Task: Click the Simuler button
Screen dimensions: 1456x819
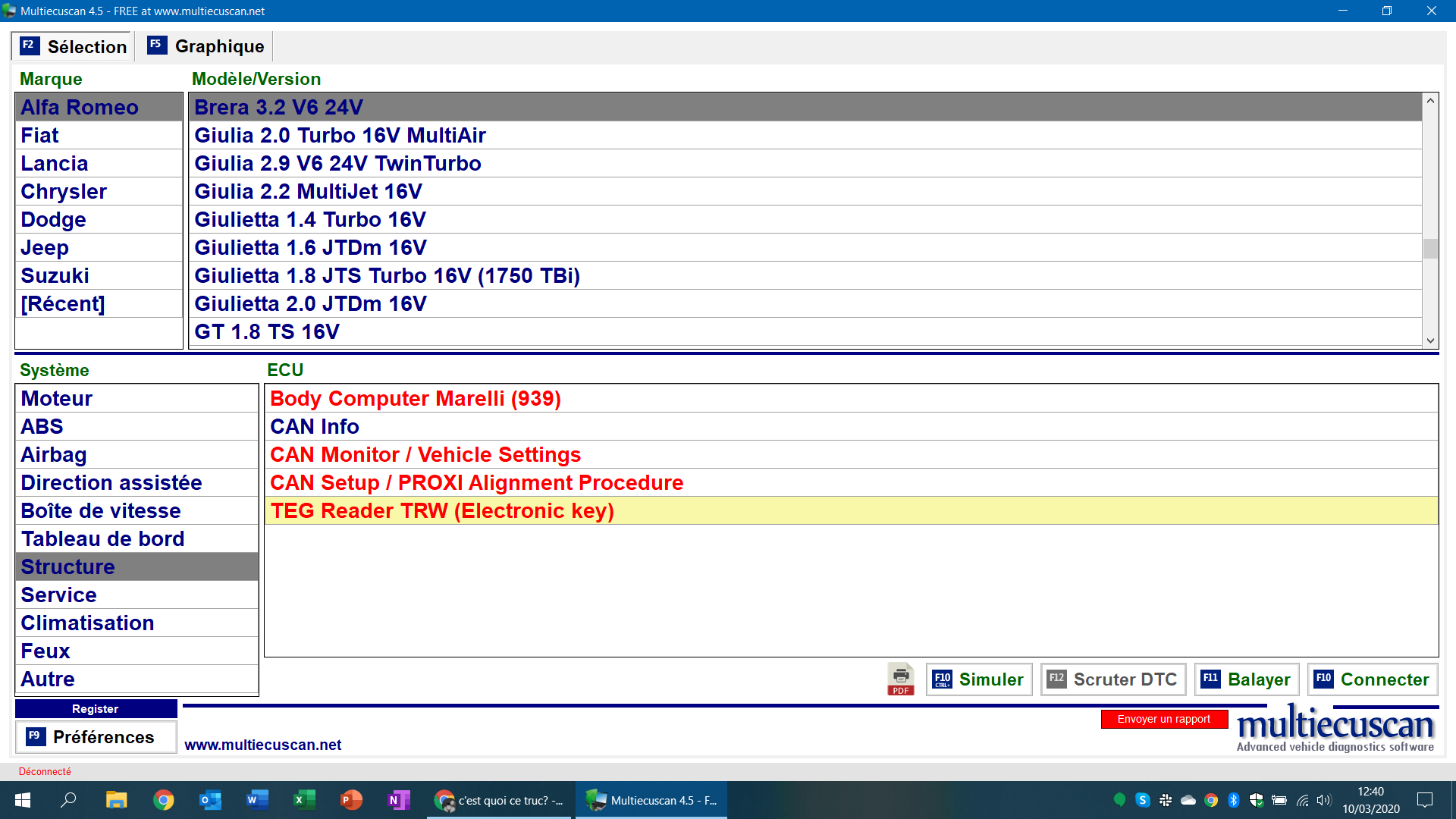Action: point(978,679)
